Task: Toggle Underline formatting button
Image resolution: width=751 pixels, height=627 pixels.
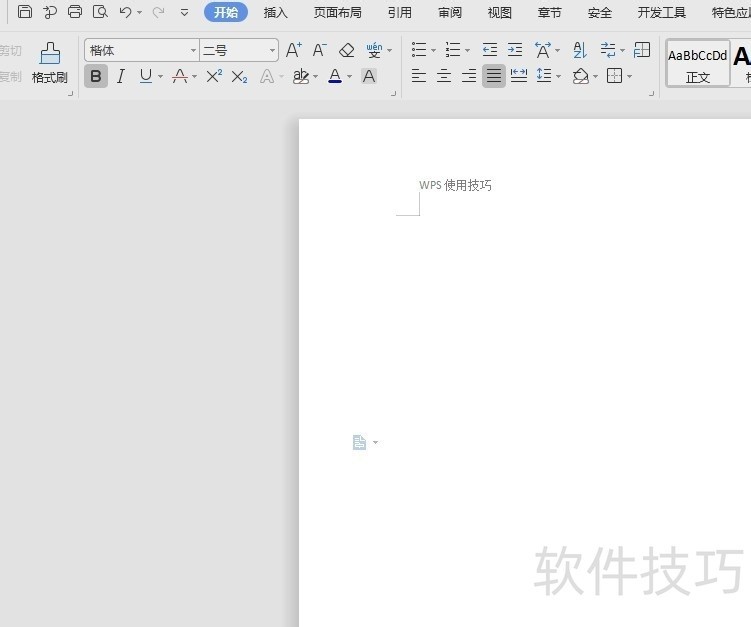Action: tap(146, 76)
